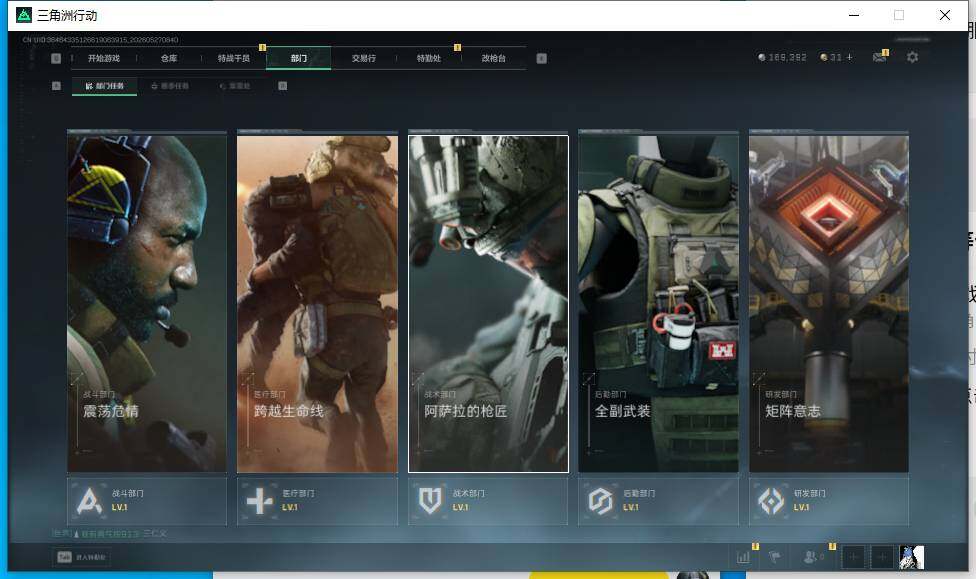Open the 特战干员 tab

pyautogui.click(x=233, y=58)
